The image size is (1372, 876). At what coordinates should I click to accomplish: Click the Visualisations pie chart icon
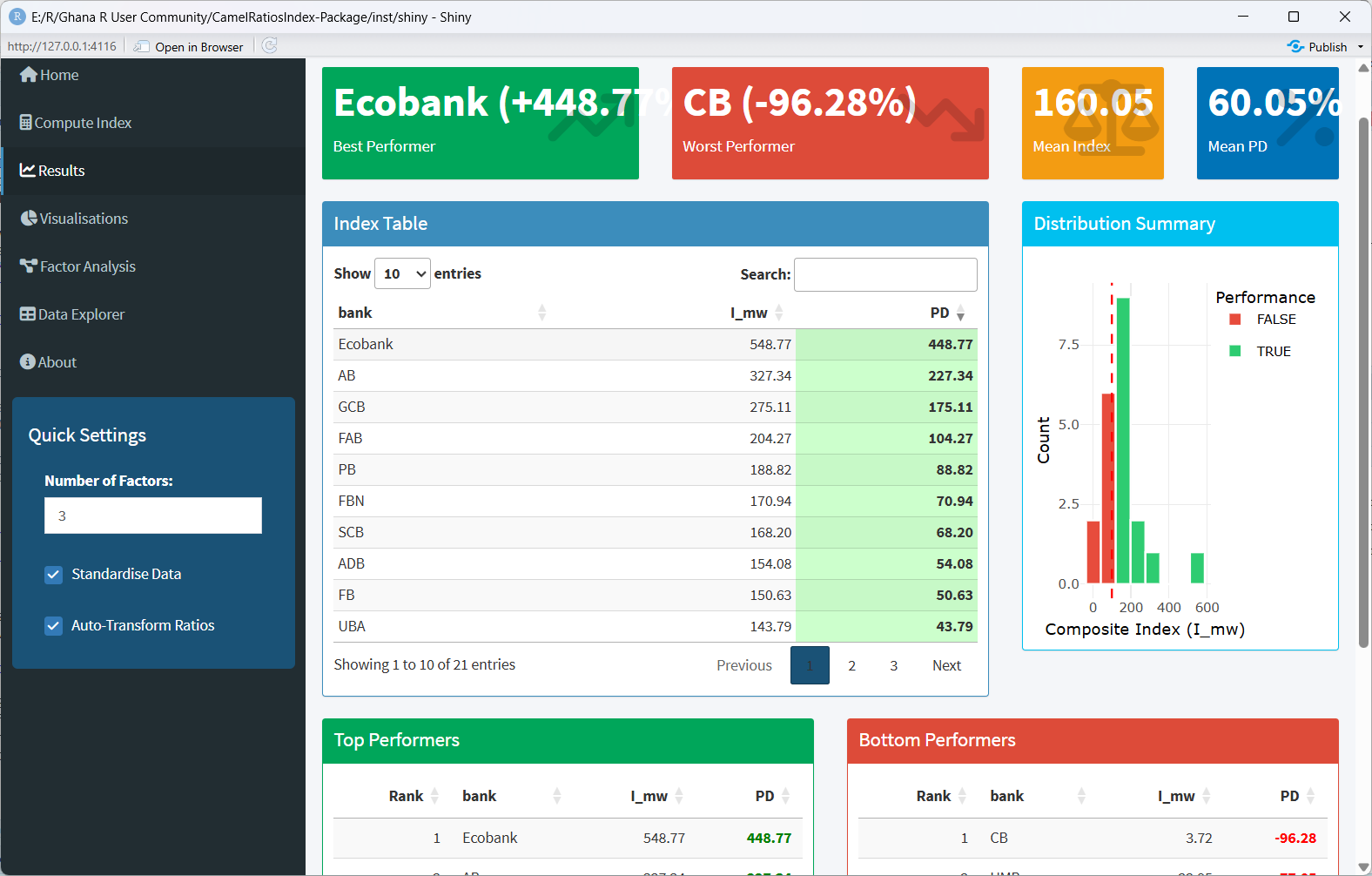(x=29, y=219)
